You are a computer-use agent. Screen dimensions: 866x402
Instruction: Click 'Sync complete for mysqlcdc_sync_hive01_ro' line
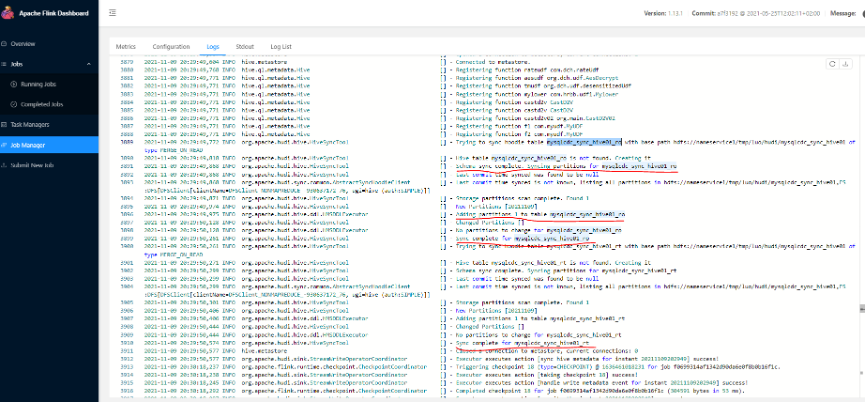coord(521,237)
